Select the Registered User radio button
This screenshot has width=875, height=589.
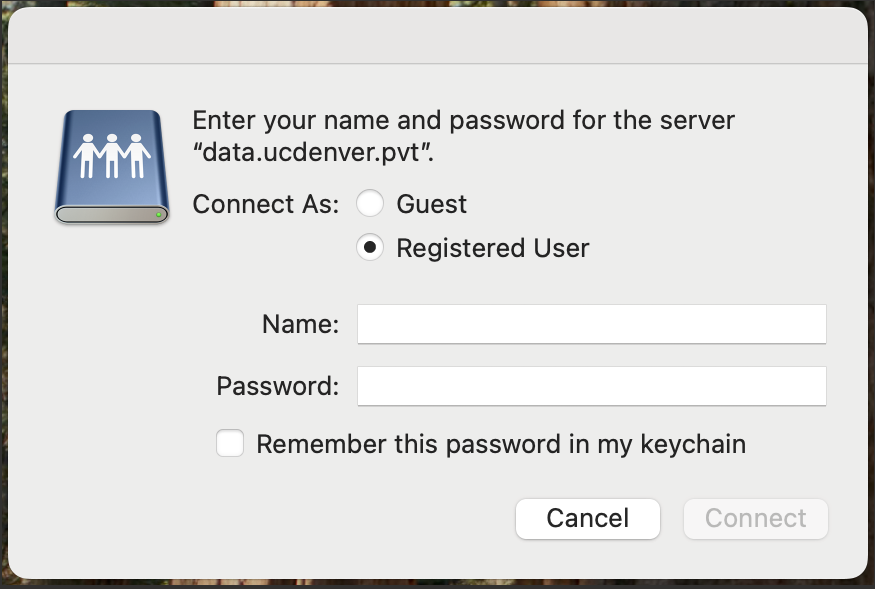pyautogui.click(x=369, y=247)
